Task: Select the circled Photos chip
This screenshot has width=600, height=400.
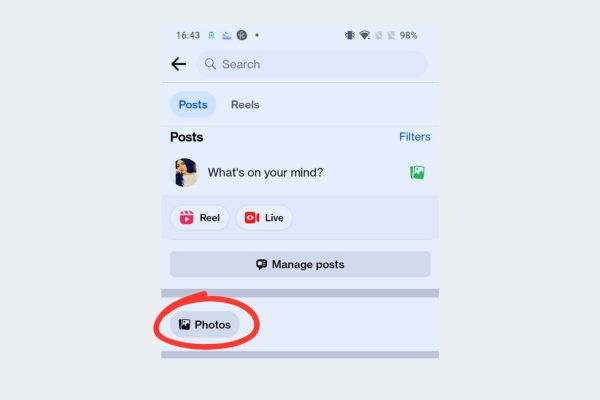Action: pyautogui.click(x=205, y=325)
